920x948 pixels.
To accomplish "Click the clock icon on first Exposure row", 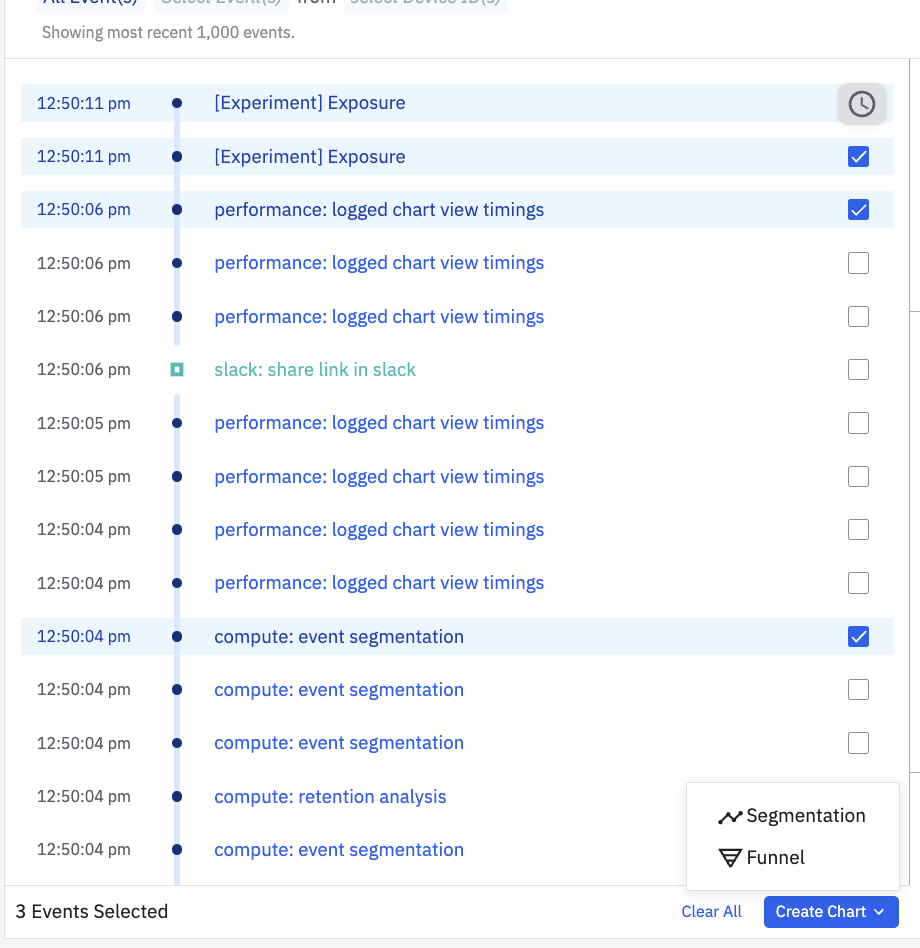I will click(861, 104).
